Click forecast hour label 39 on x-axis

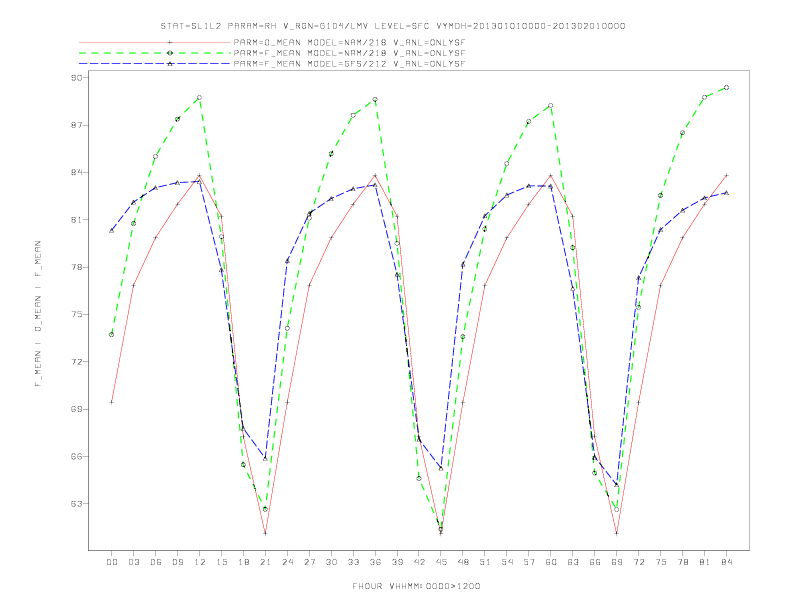pyautogui.click(x=398, y=562)
